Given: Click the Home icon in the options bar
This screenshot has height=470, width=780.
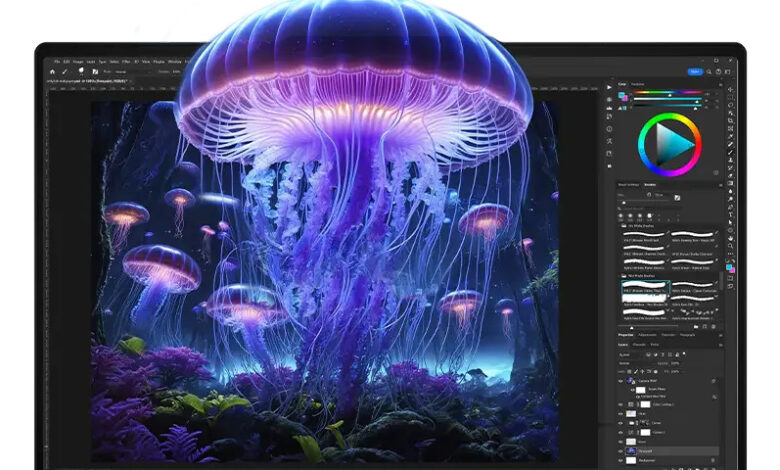Looking at the screenshot, I should click(x=52, y=72).
